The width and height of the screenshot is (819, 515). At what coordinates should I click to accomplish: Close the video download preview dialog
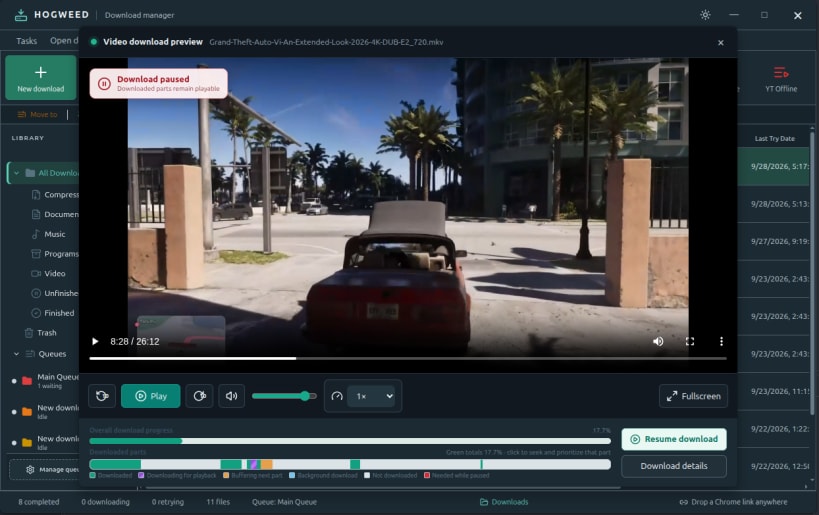(721, 43)
